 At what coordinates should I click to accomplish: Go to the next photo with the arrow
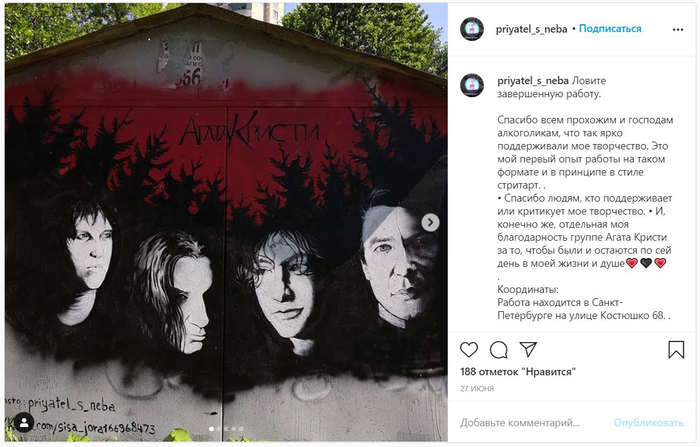point(430,222)
